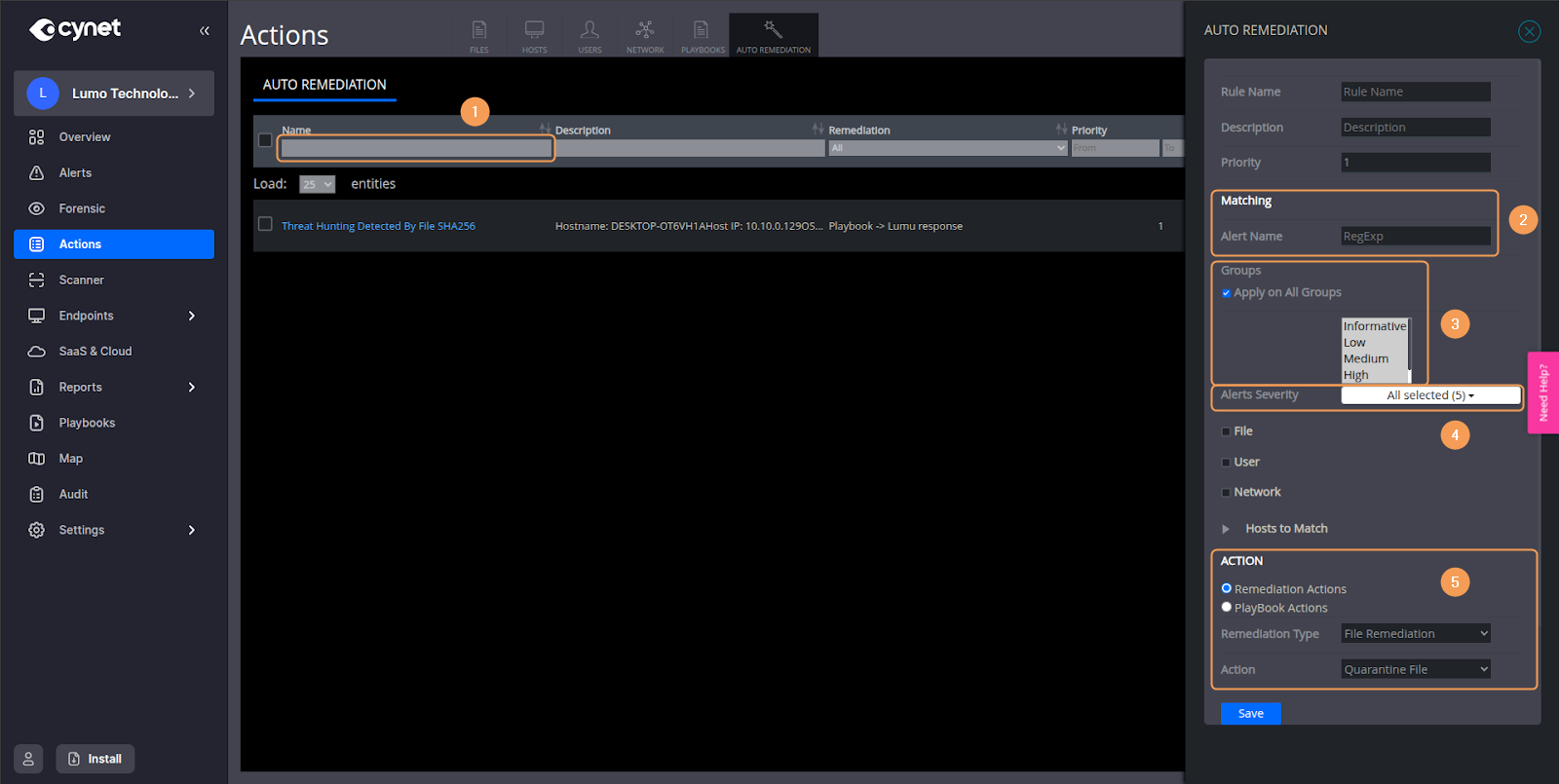This screenshot has height=784, width=1559.
Task: Open the Alerts Severity dropdown
Action: click(x=1429, y=395)
